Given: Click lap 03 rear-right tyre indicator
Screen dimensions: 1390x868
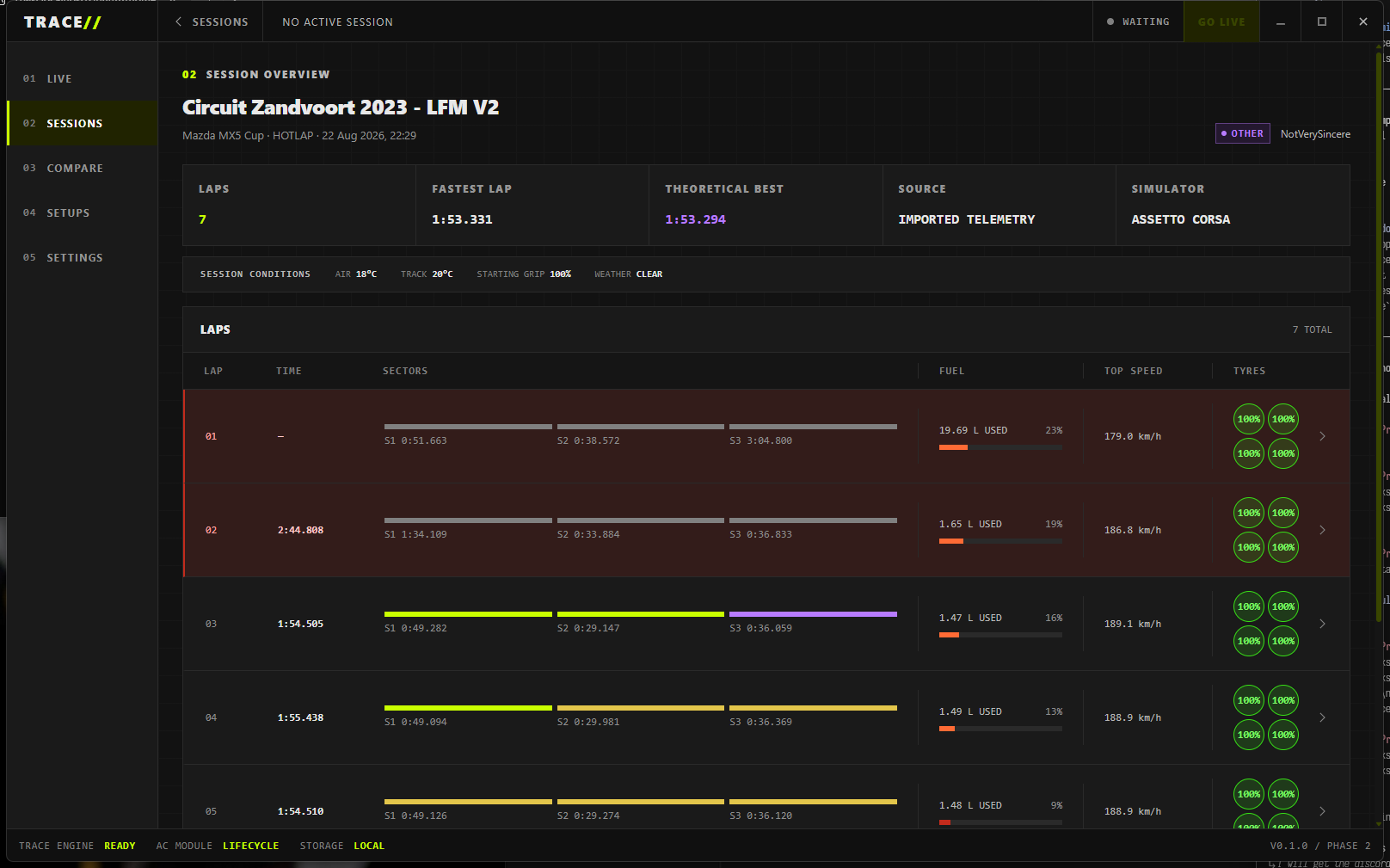Looking at the screenshot, I should [x=1283, y=641].
